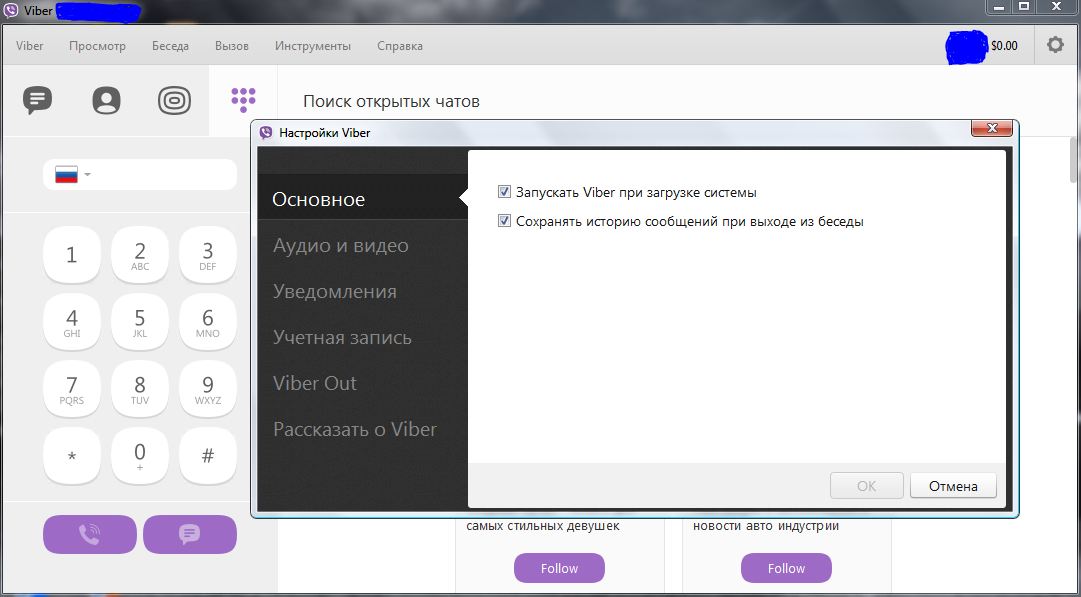Open the 'Инструменты' menu

(x=313, y=46)
